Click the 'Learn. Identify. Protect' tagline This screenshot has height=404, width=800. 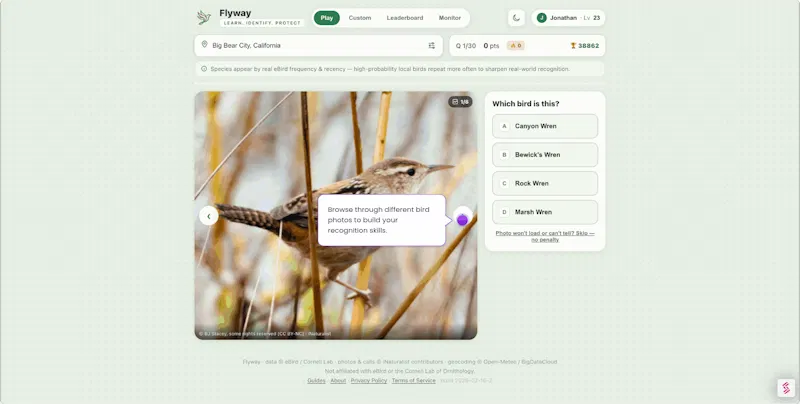coord(262,23)
